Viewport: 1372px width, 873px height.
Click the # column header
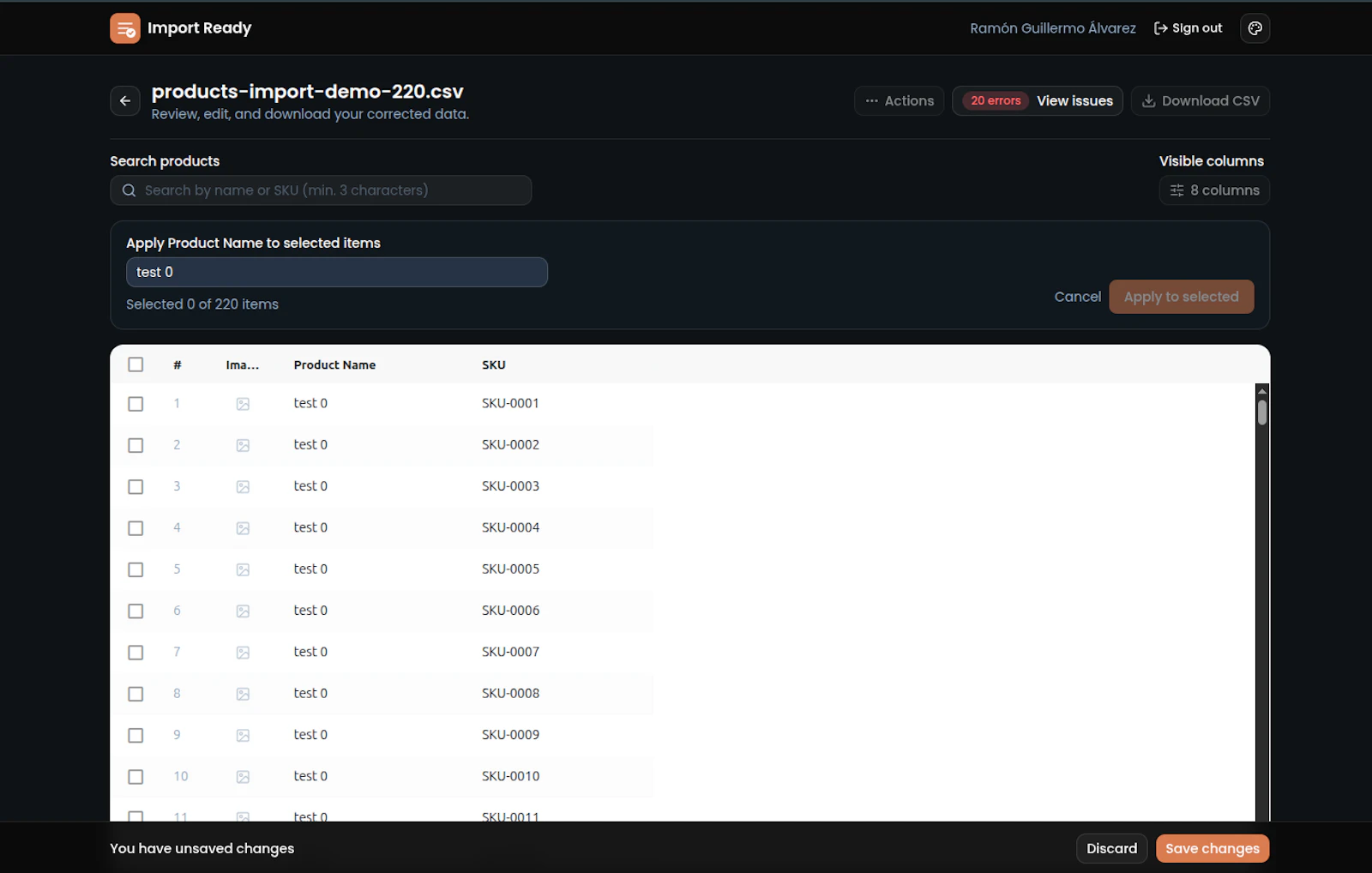[x=178, y=364]
